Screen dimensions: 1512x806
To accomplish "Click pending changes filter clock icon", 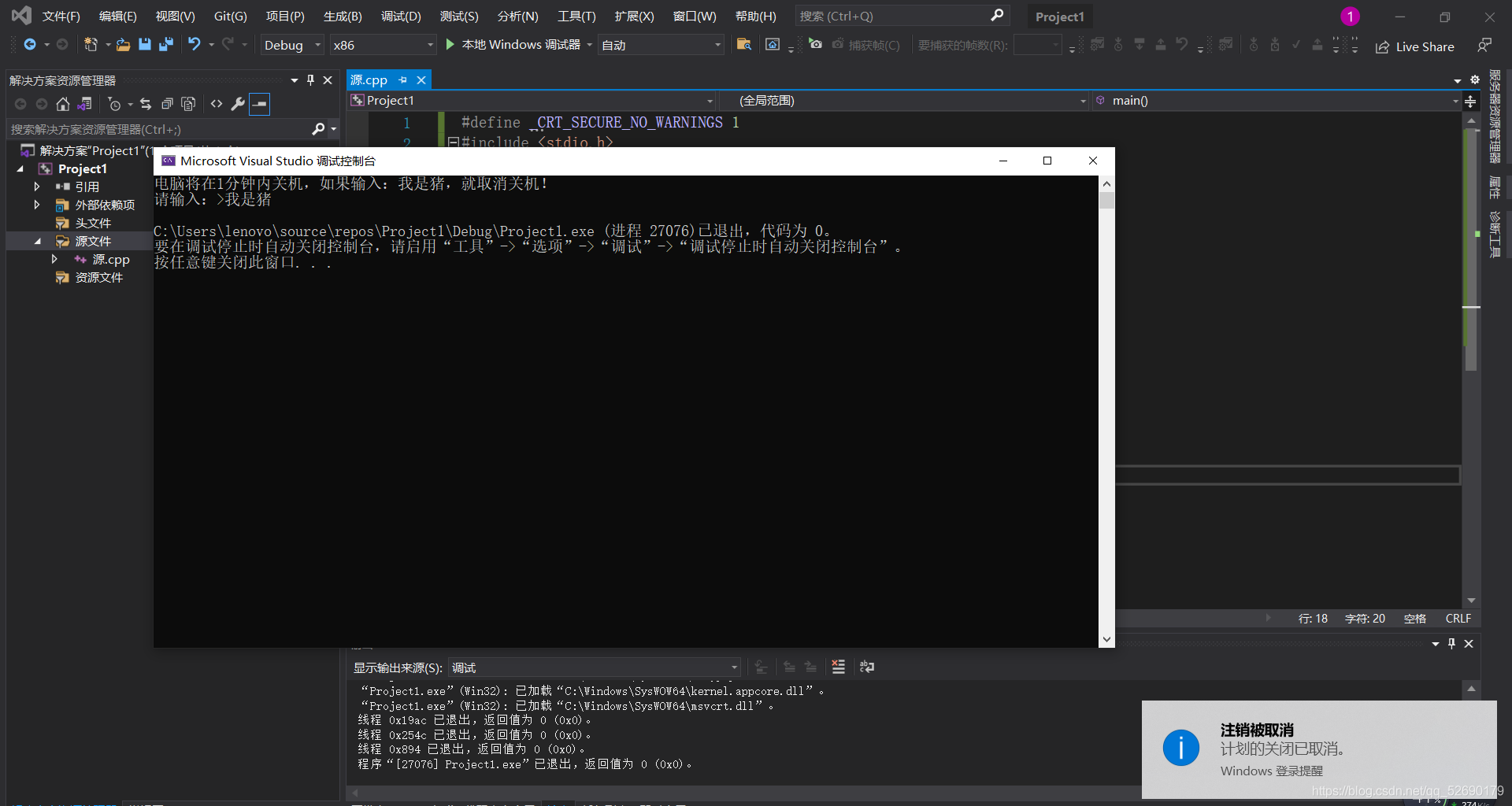I will tap(115, 104).
